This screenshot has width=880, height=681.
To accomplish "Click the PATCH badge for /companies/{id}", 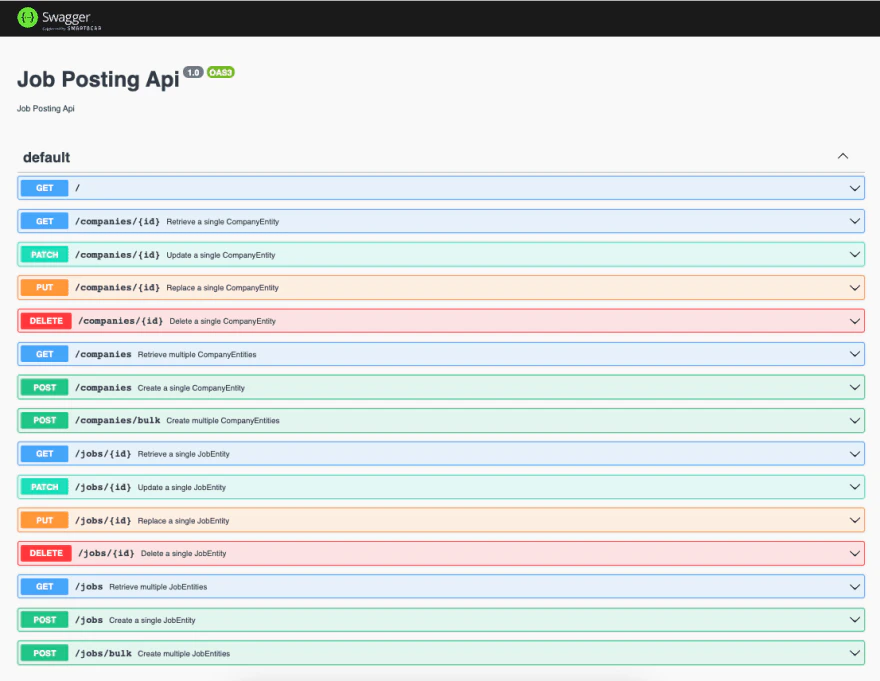I will (x=43, y=254).
